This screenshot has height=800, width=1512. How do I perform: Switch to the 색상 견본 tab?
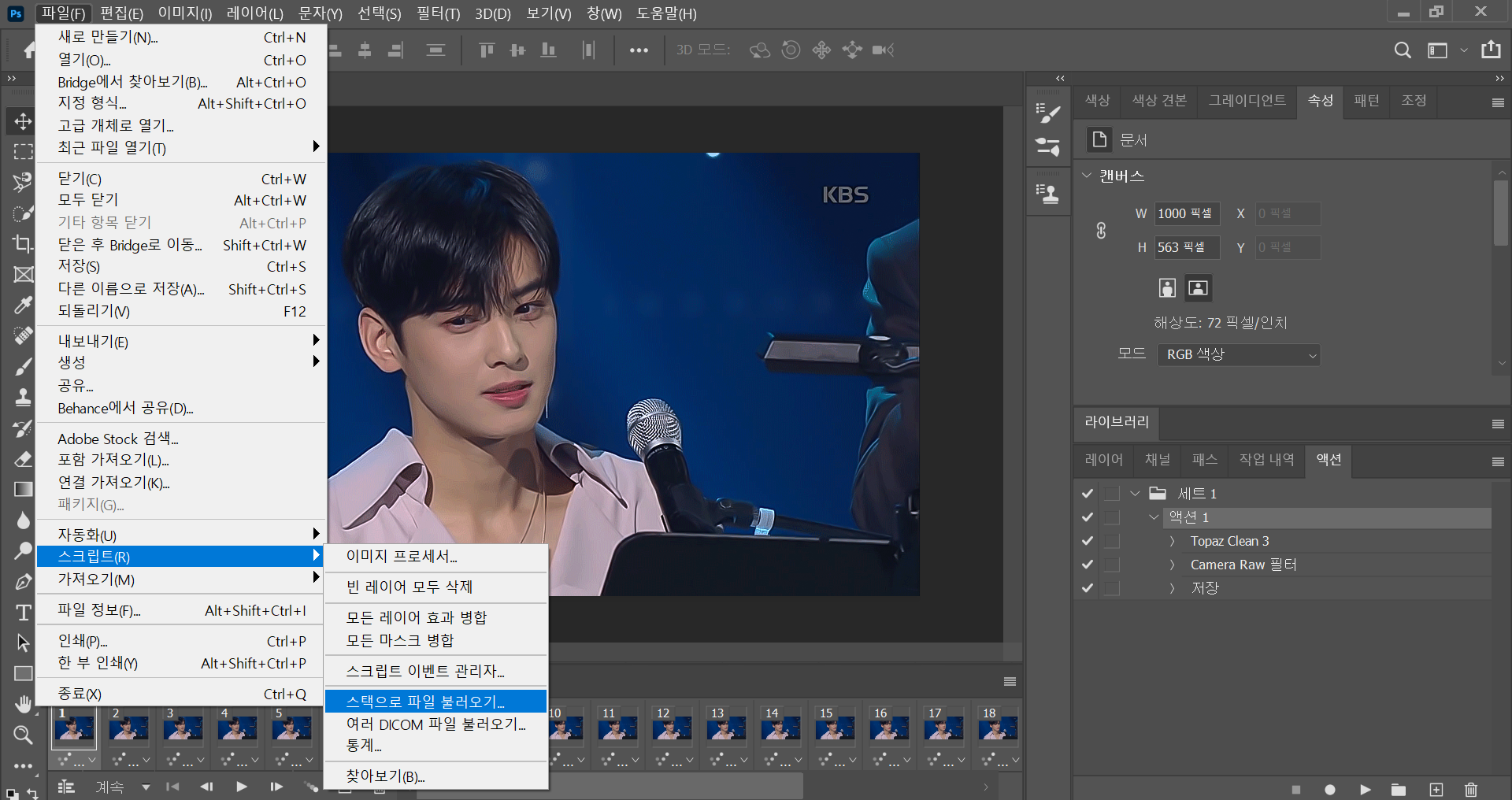pos(1159,101)
